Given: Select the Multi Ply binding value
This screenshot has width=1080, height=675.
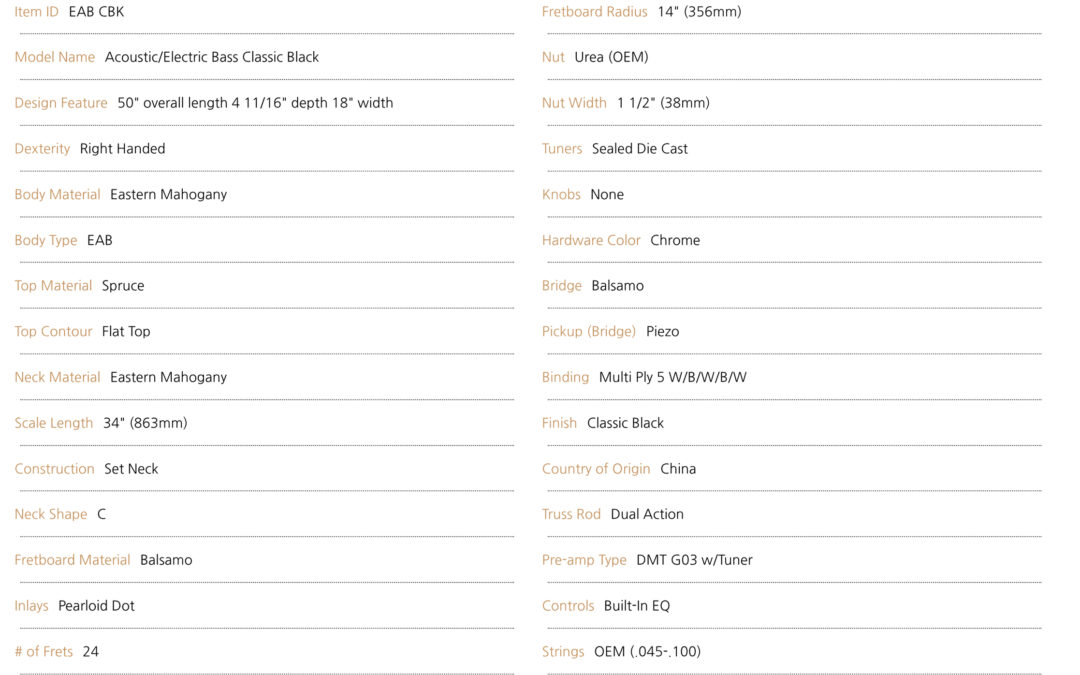Looking at the screenshot, I should [x=673, y=377].
